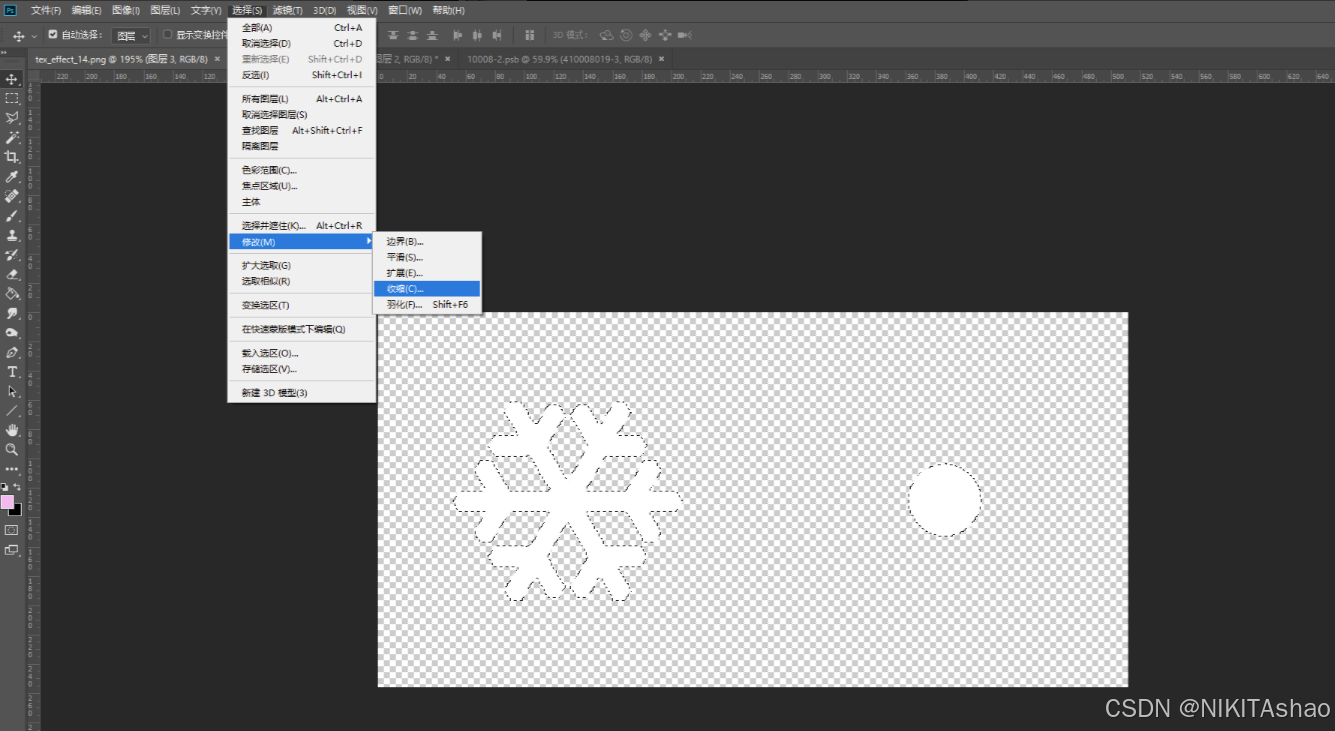Select the Smudge tool
The width and height of the screenshot is (1335, 731).
(12, 313)
